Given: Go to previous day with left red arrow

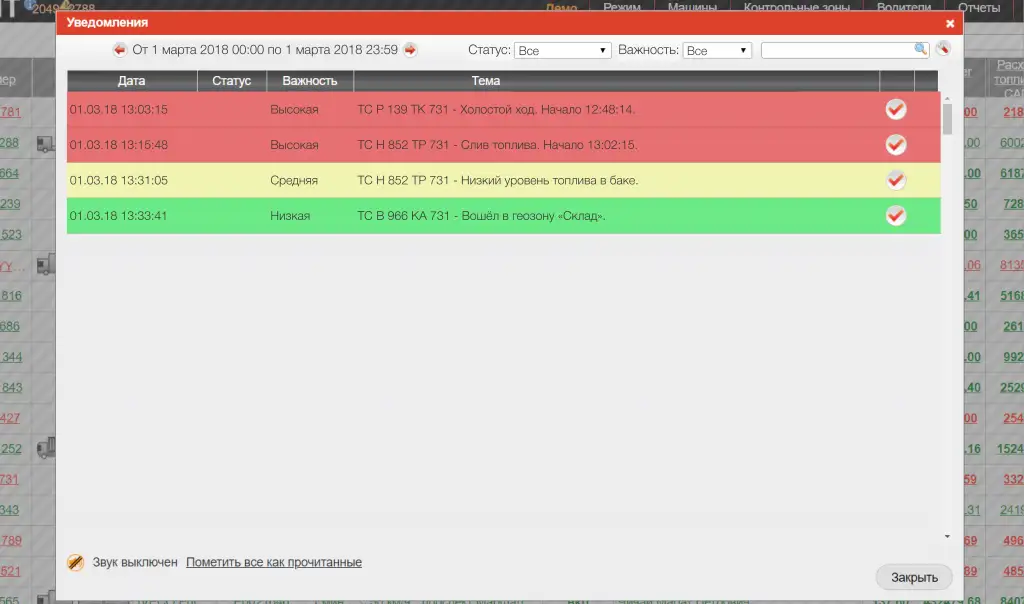Looking at the screenshot, I should [x=120, y=50].
